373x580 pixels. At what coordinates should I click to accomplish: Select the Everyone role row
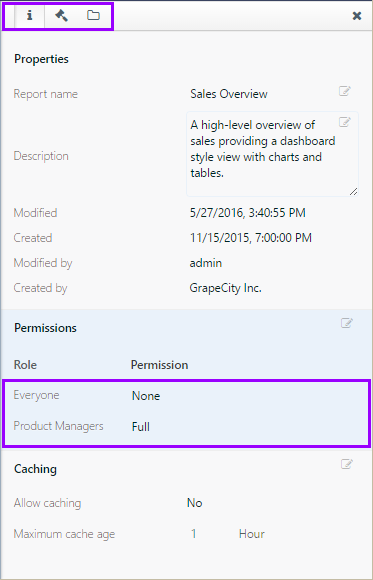point(186,395)
